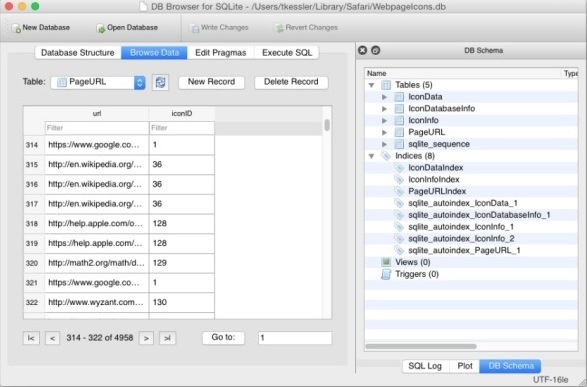
Task: Click the IconInfo table icon
Action: pyautogui.click(x=399, y=121)
